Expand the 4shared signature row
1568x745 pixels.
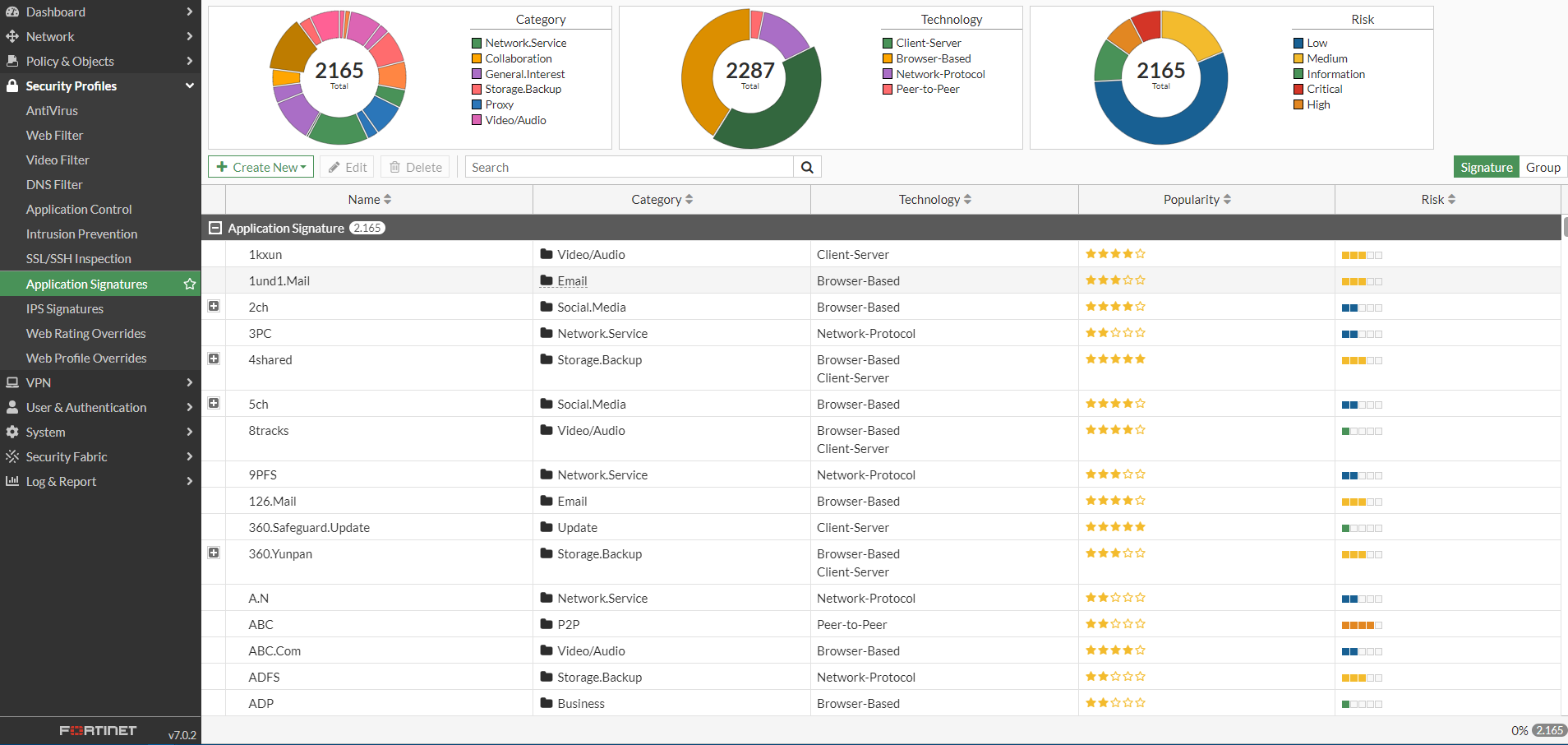coord(214,359)
